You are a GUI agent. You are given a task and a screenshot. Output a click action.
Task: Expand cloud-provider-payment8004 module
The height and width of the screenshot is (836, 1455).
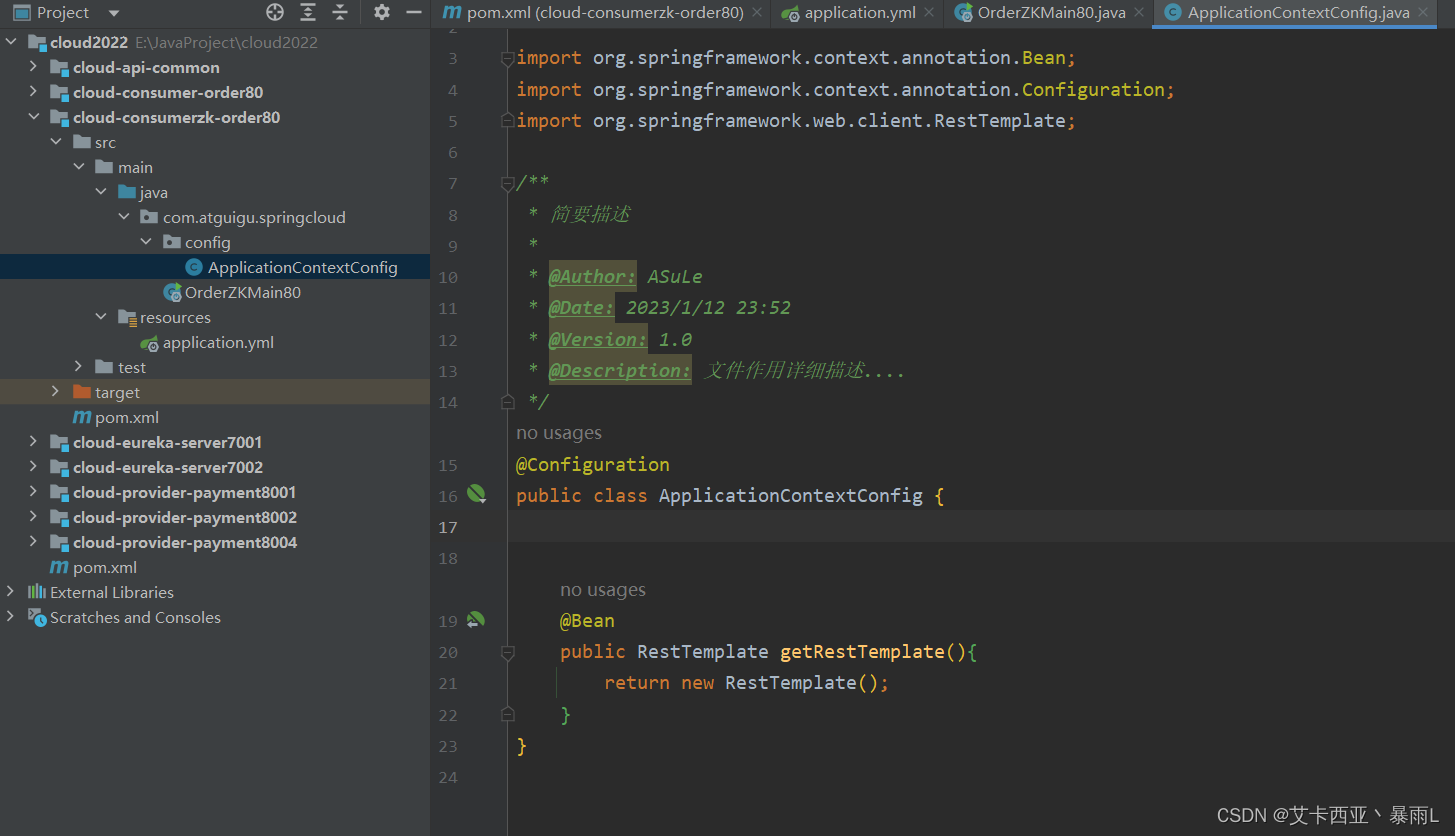(33, 542)
